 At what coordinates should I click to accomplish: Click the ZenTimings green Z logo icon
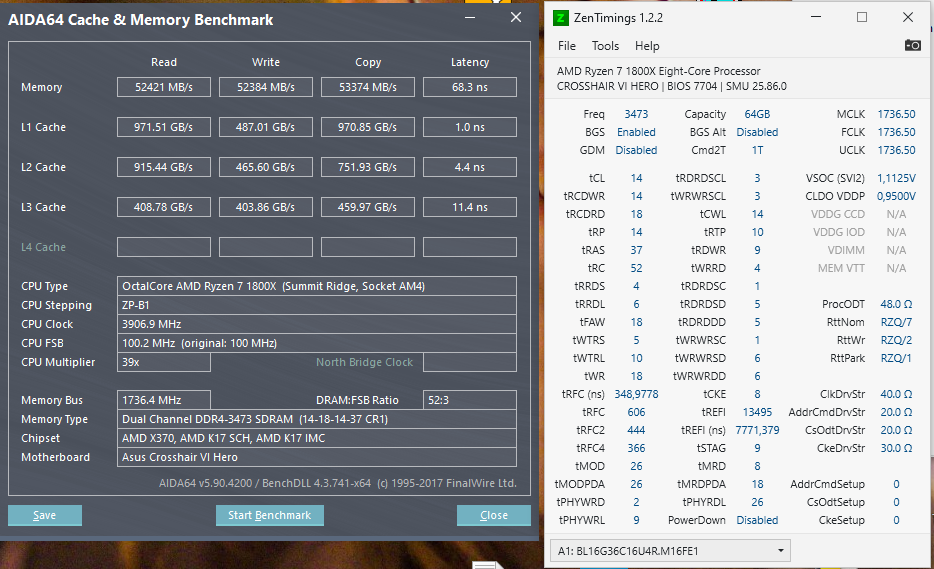click(x=561, y=18)
